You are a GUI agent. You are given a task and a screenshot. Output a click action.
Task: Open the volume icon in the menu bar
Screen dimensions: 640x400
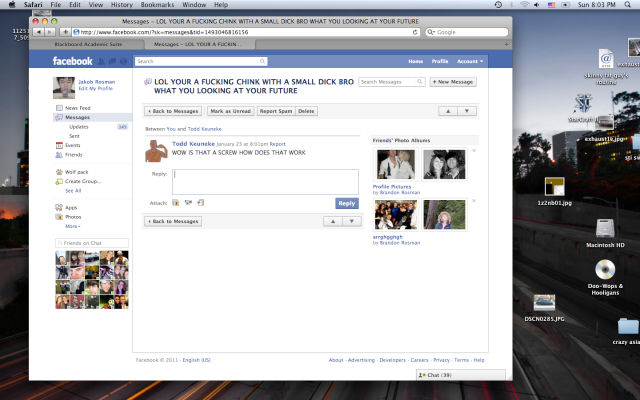point(537,4)
